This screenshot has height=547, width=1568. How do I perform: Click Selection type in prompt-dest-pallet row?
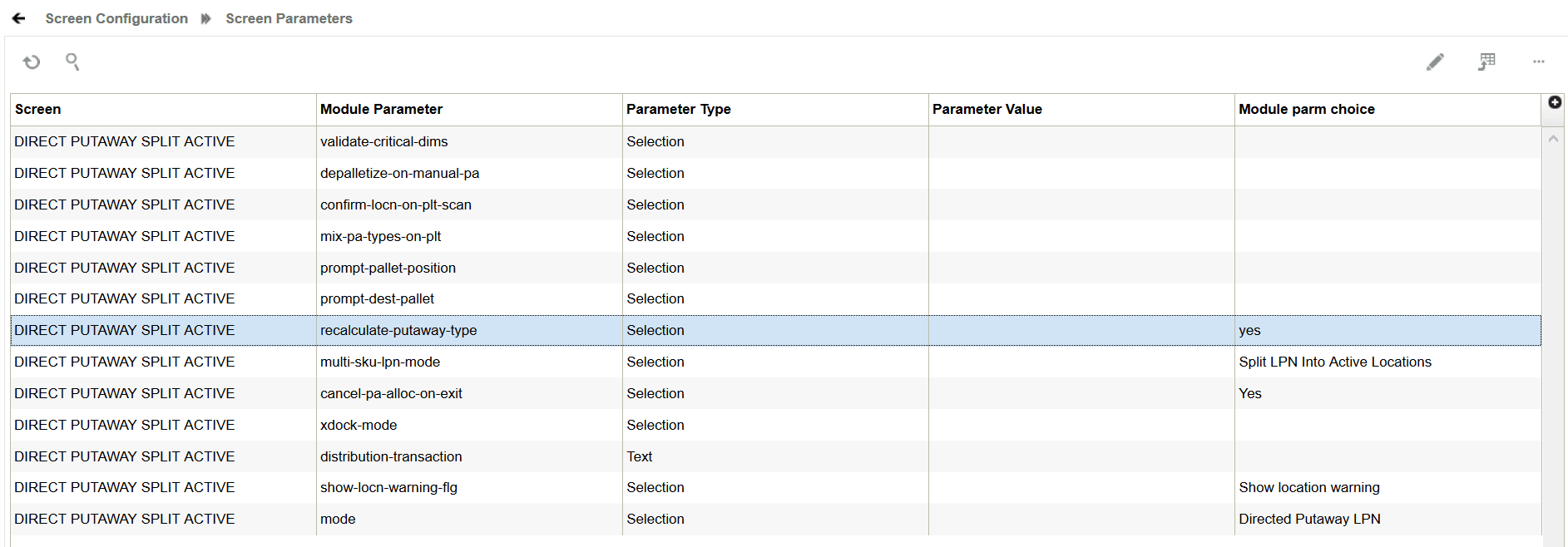(x=775, y=298)
